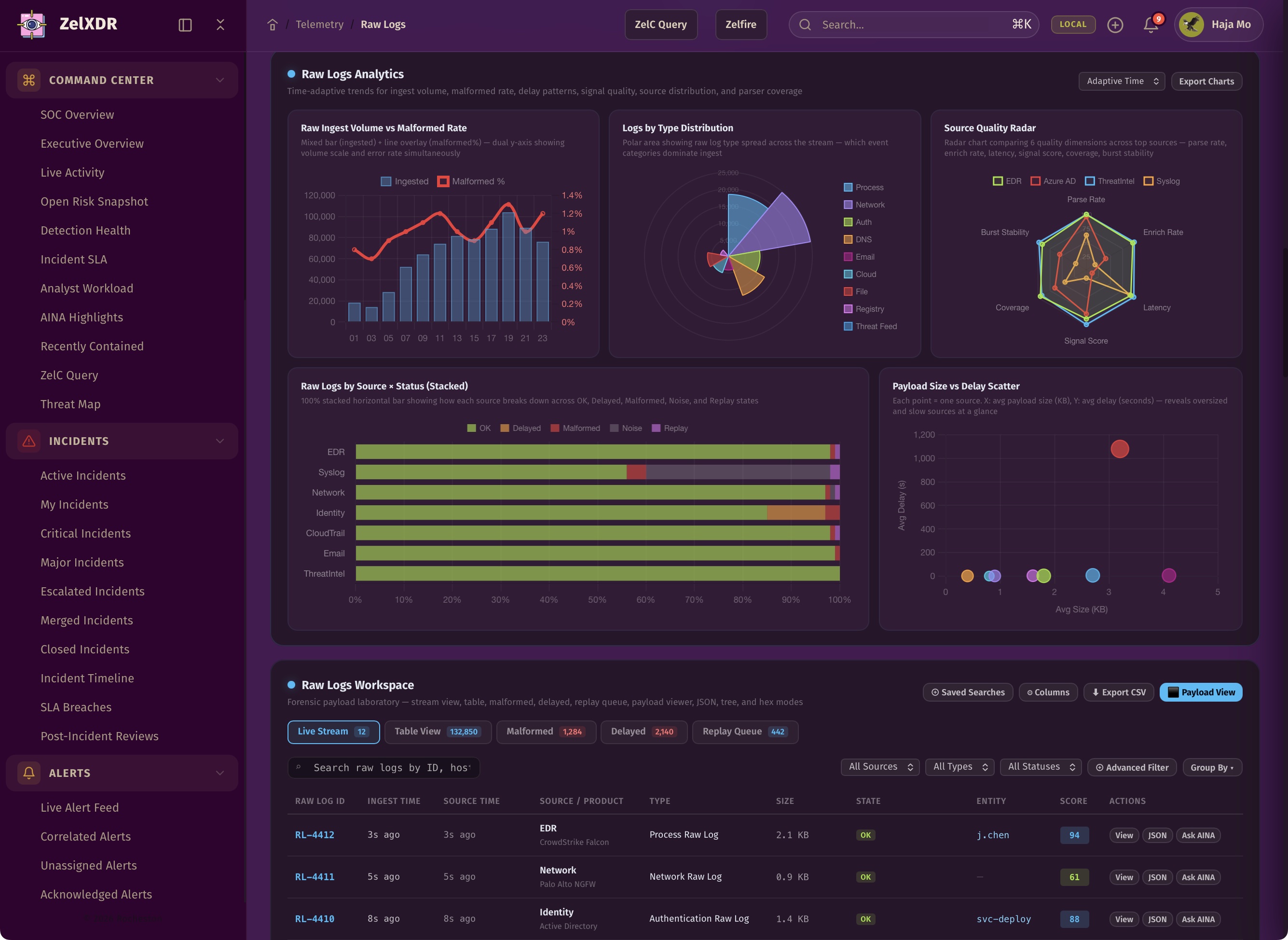The height and width of the screenshot is (940, 1288).
Task: Click the home breadcrumb icon
Action: [273, 25]
